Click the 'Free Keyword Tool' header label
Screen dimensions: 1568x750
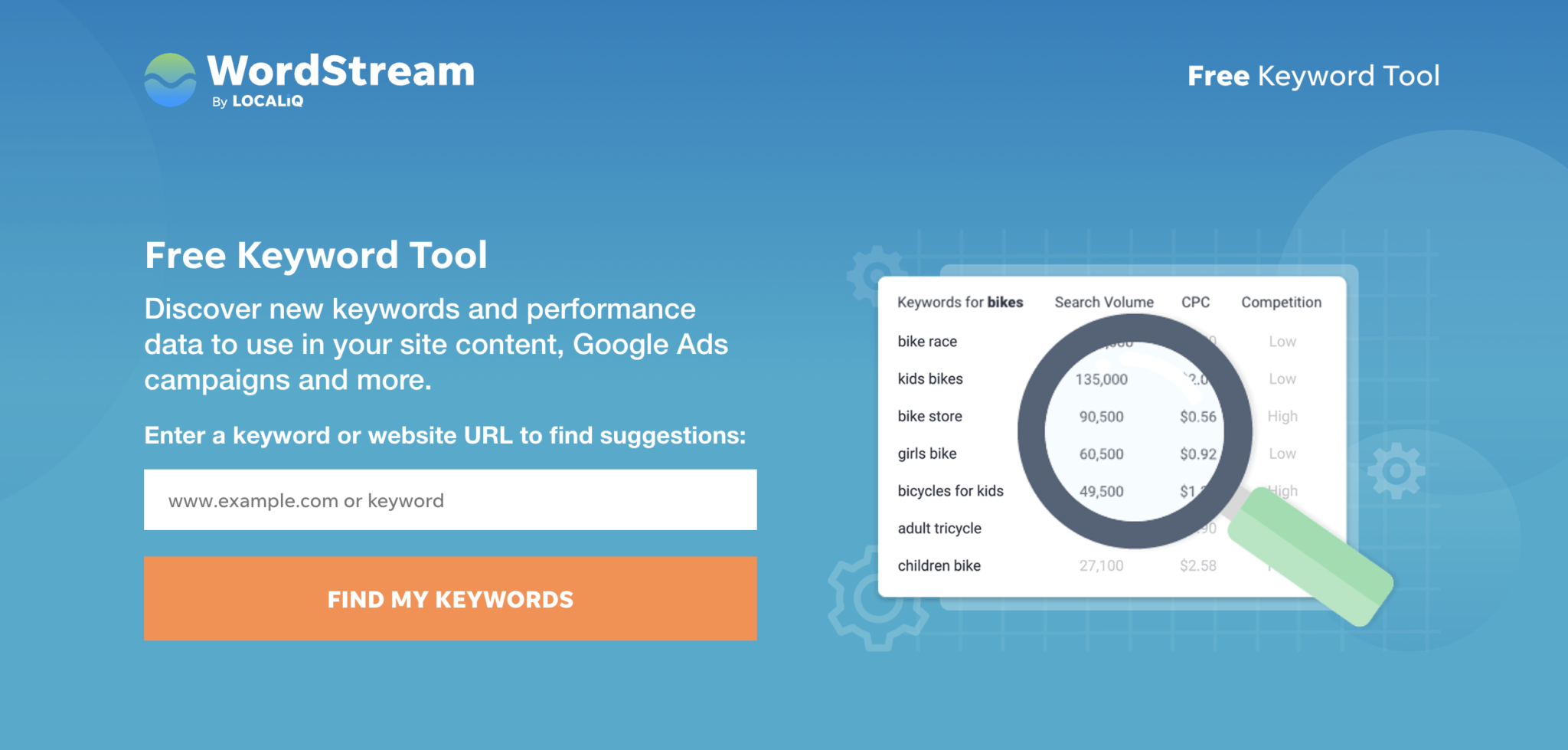tap(1314, 76)
